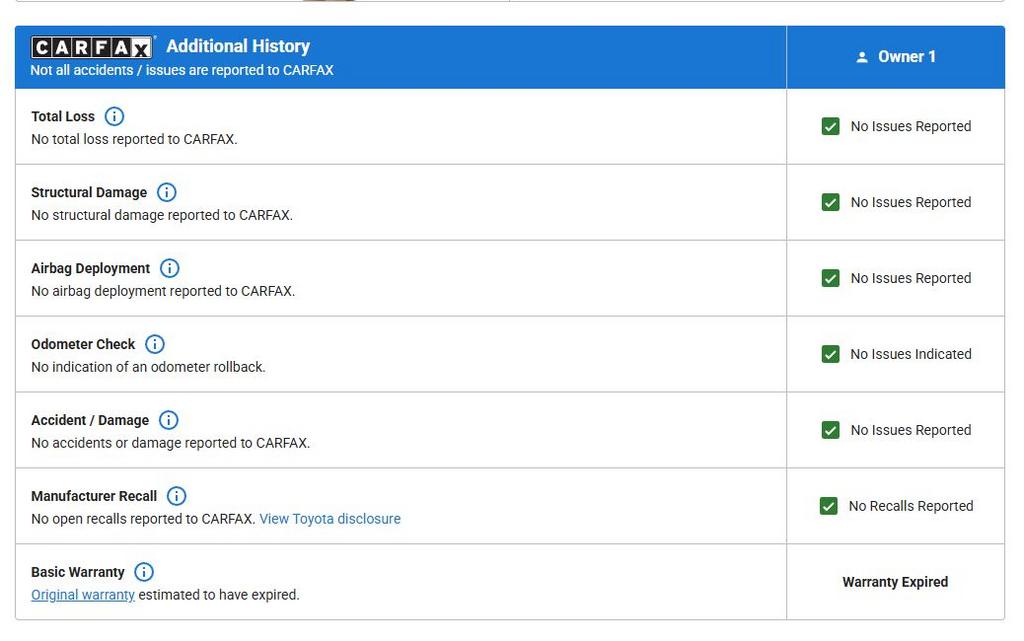Show info for Odometer Check
This screenshot has width=1024, height=641.
155,344
